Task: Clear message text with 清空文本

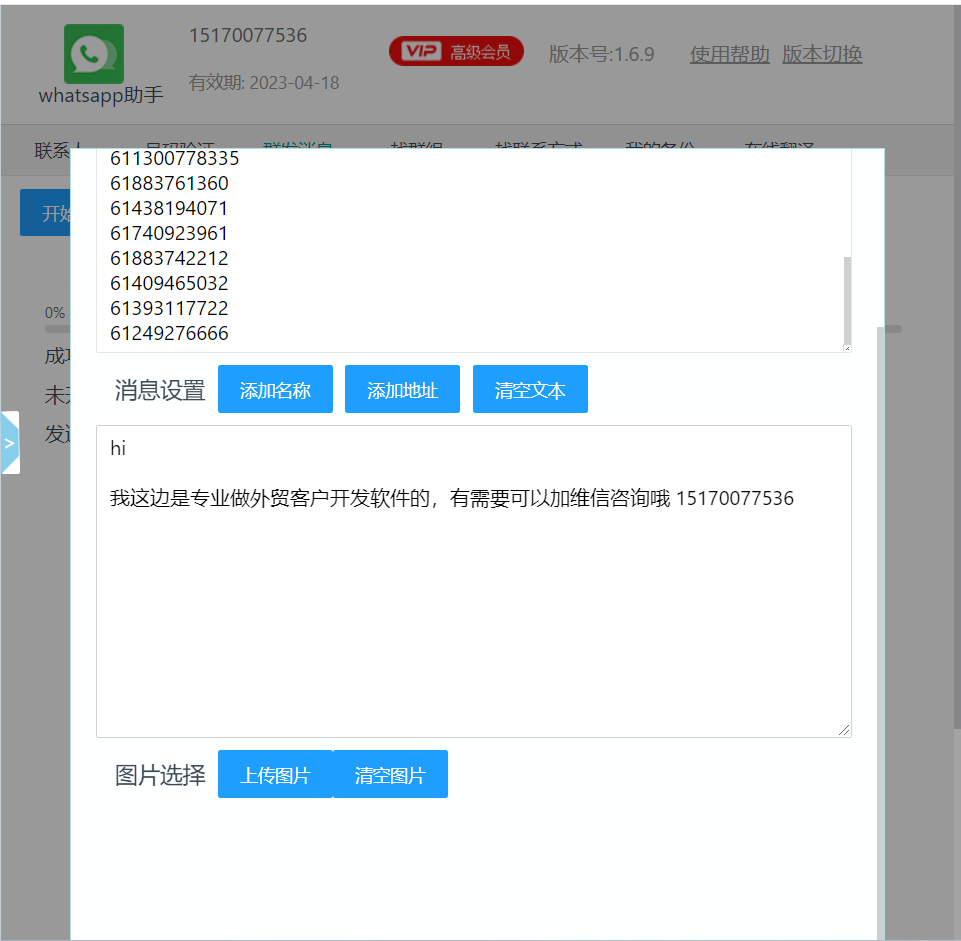Action: coord(530,390)
